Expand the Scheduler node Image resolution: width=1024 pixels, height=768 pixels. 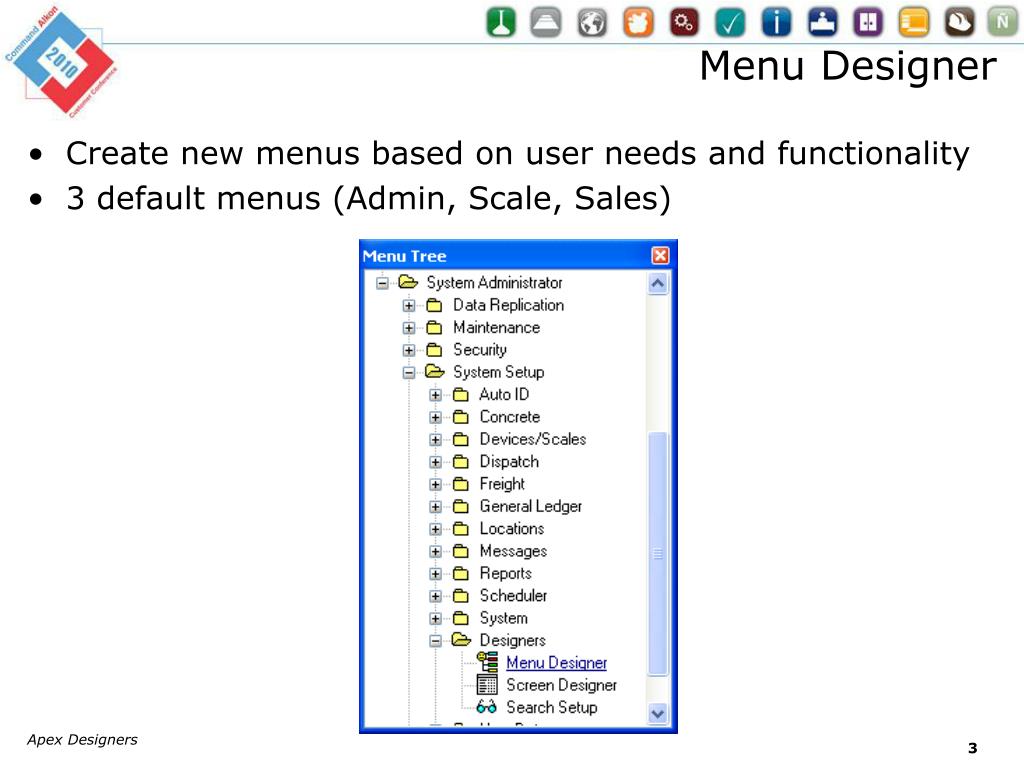point(436,596)
